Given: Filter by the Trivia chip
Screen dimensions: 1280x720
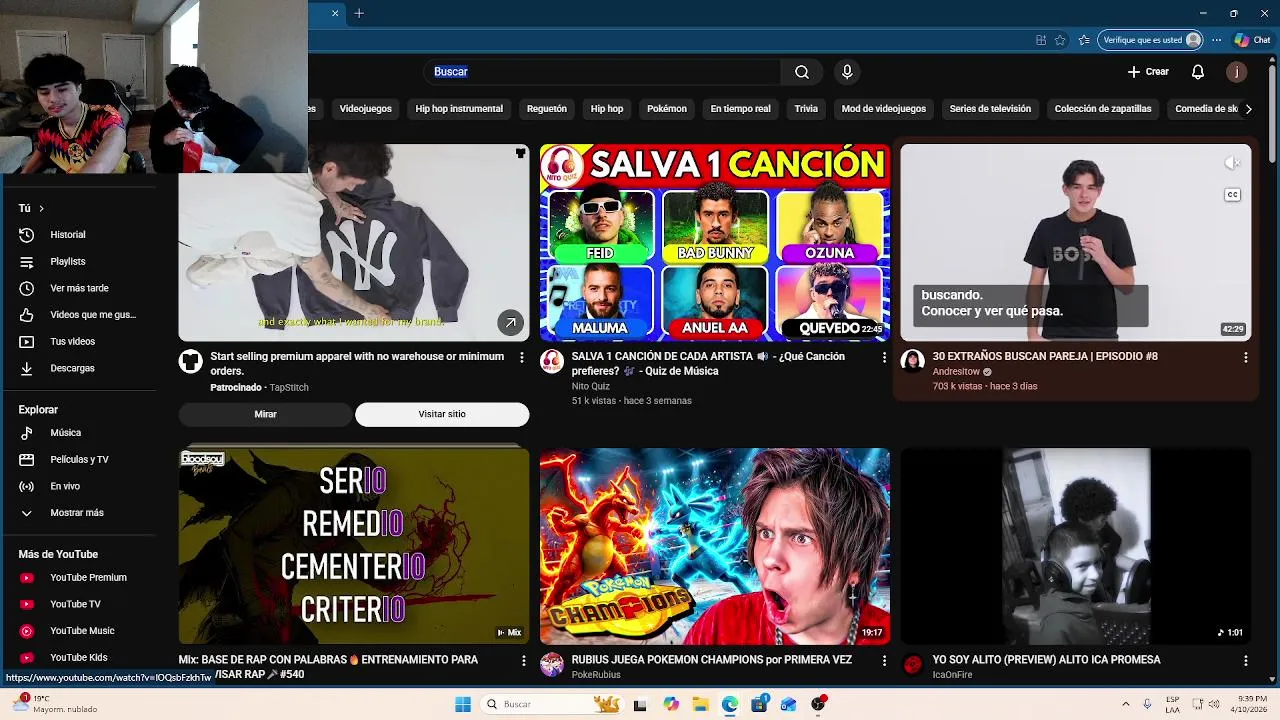Looking at the screenshot, I should tap(806, 109).
